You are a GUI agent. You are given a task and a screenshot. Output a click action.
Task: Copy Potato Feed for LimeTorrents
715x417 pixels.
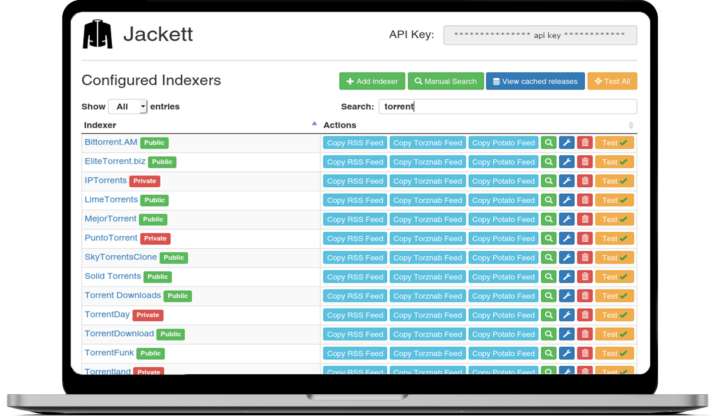(x=503, y=200)
